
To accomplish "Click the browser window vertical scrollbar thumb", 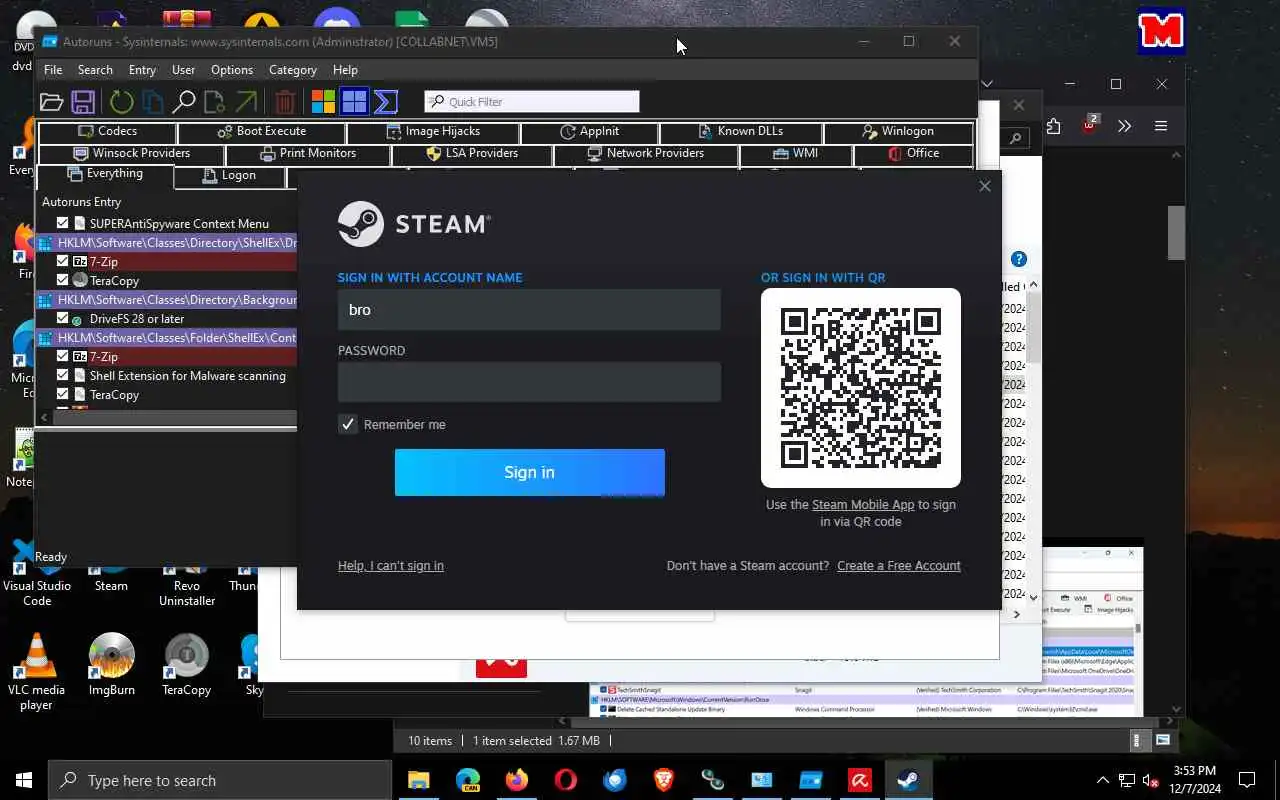I will point(1176,232).
